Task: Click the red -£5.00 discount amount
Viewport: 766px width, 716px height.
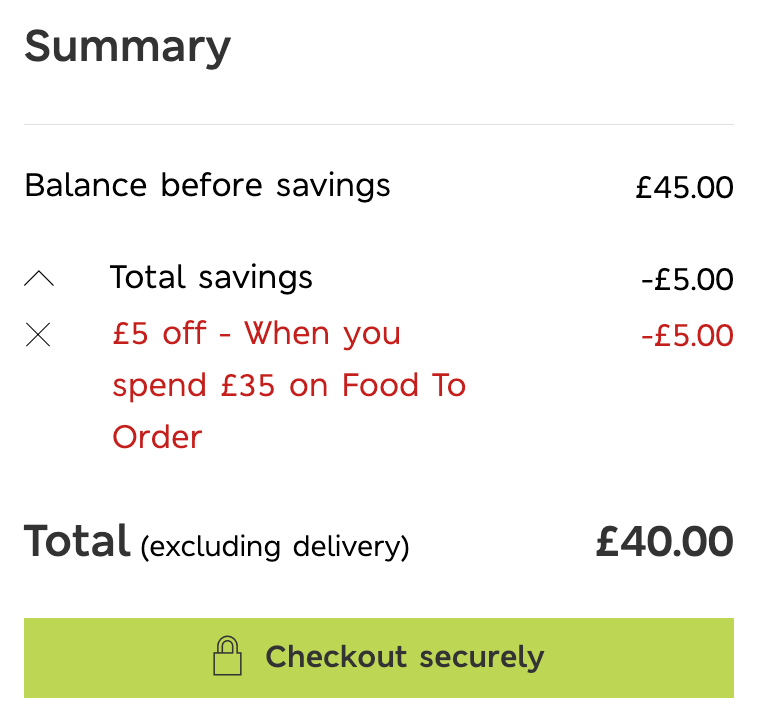Action: pyautogui.click(x=687, y=336)
